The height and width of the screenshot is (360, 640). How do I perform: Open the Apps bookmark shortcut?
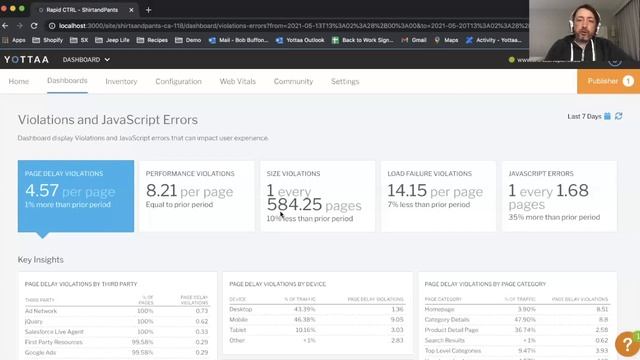(14, 40)
